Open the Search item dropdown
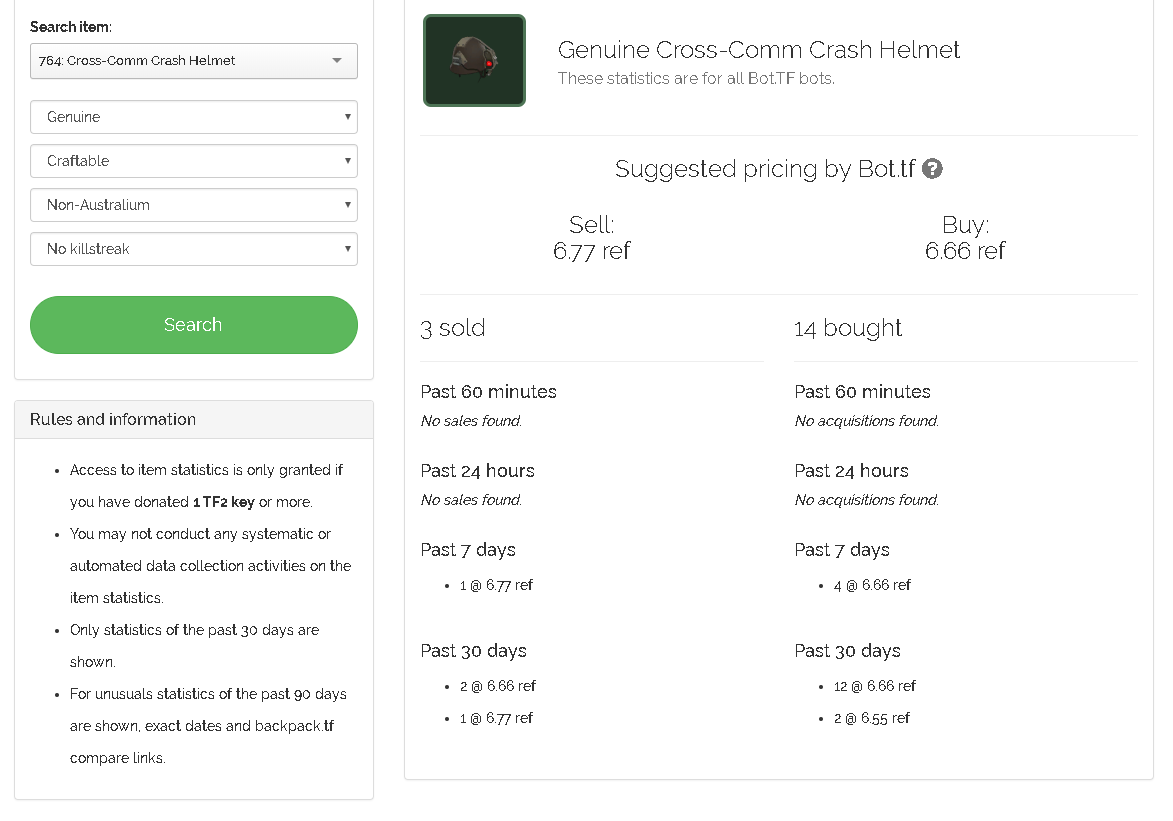1173x821 pixels. click(x=194, y=61)
